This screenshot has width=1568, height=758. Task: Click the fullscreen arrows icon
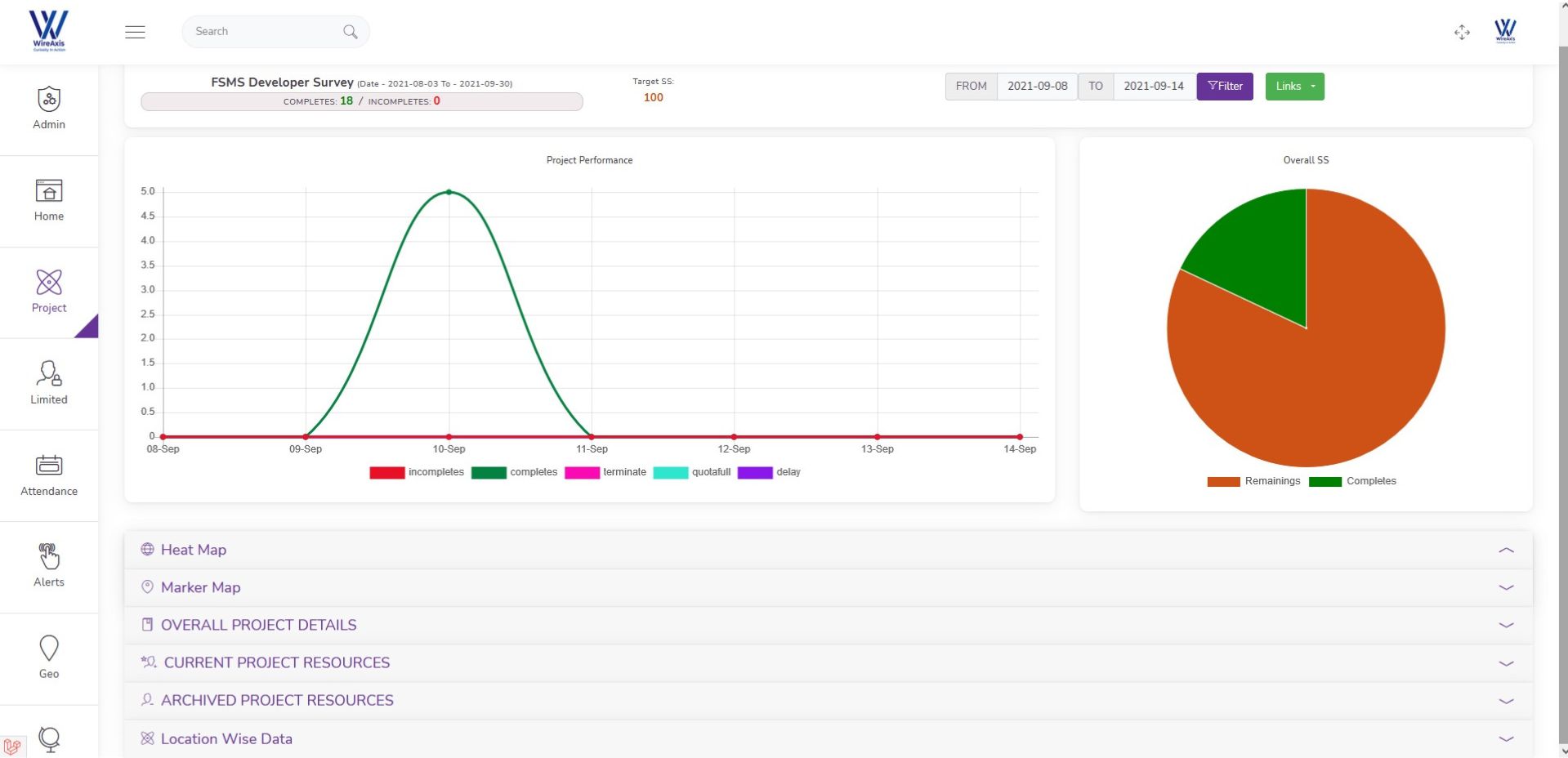pyautogui.click(x=1462, y=33)
